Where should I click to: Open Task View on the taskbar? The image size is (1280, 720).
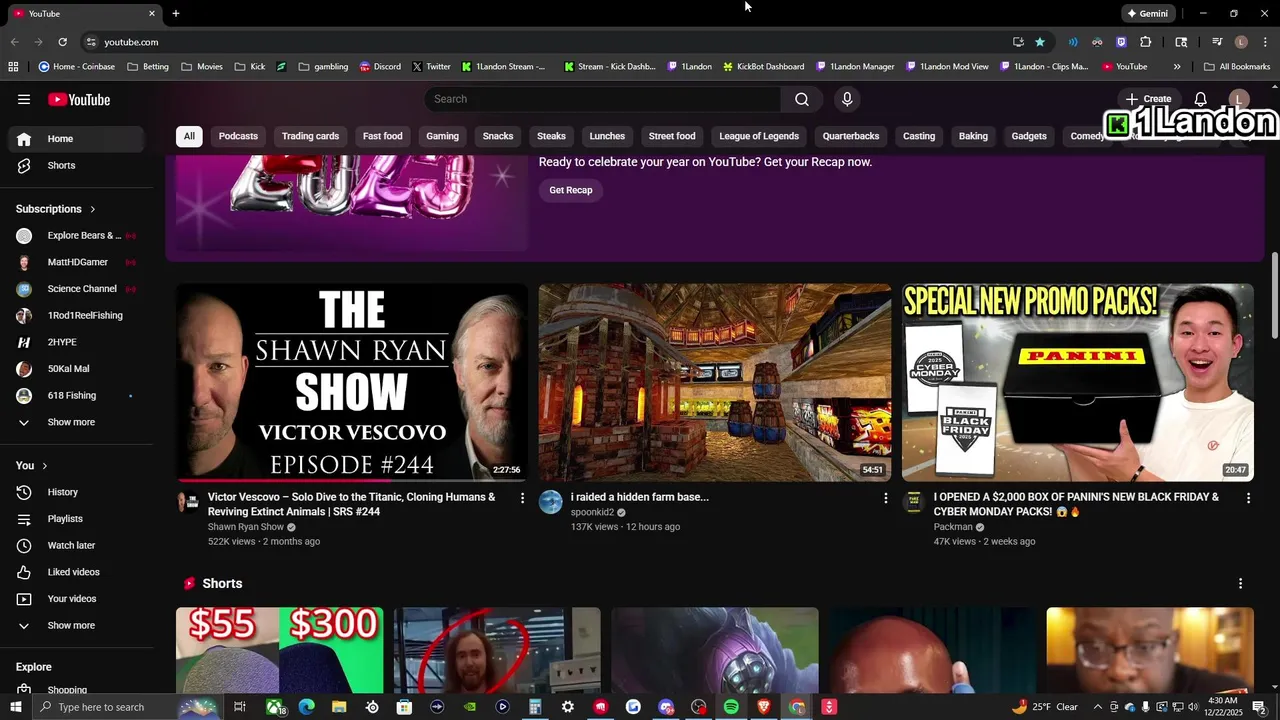(240, 707)
